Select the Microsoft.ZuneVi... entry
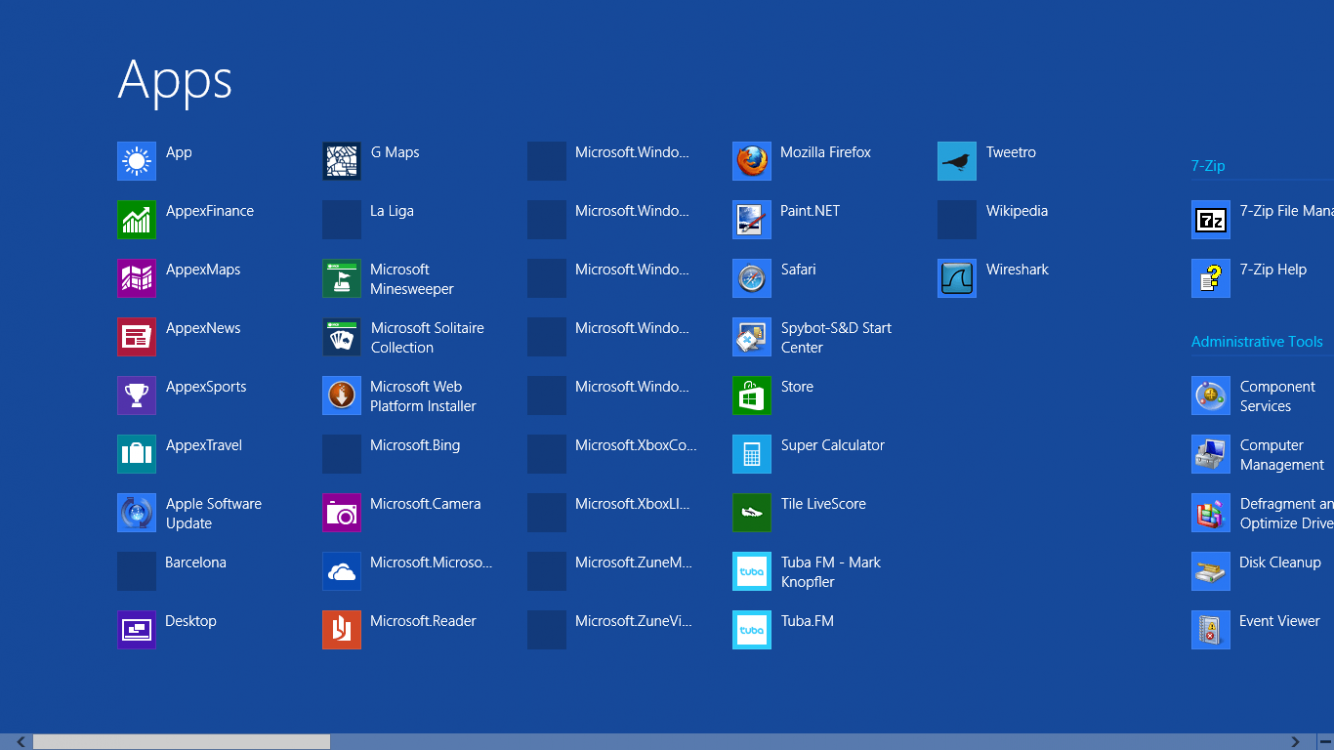This screenshot has width=1334, height=750. (610, 630)
